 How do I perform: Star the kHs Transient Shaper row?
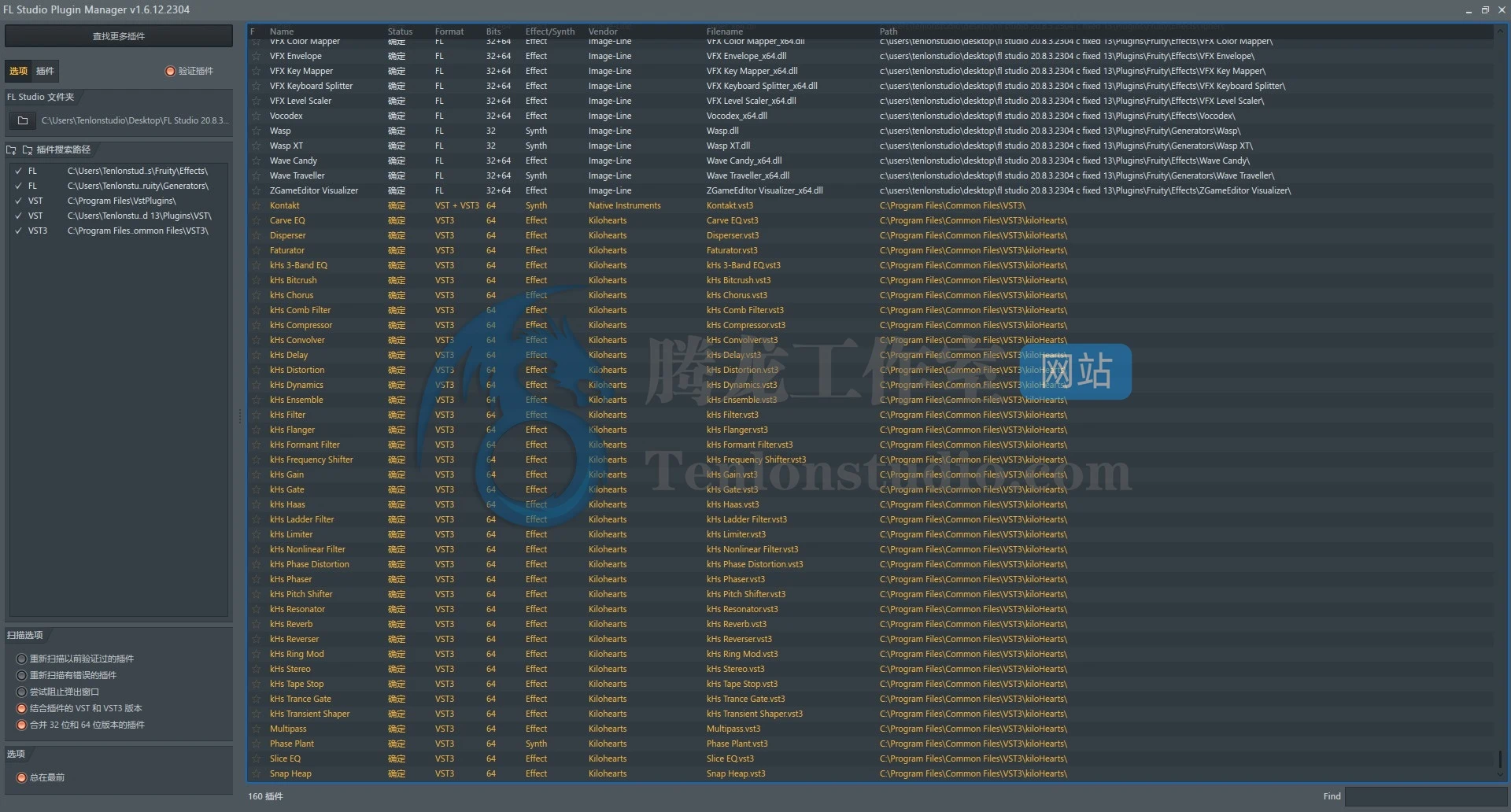(256, 714)
